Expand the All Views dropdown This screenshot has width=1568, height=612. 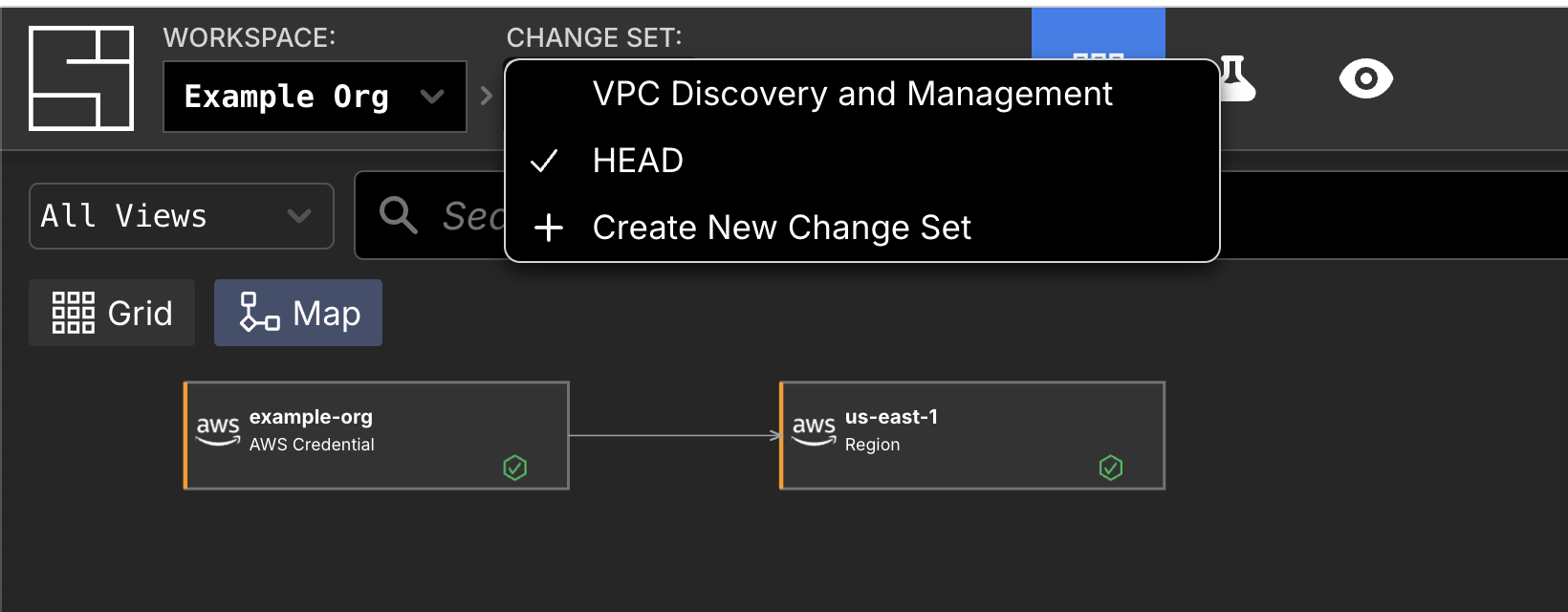click(x=182, y=216)
